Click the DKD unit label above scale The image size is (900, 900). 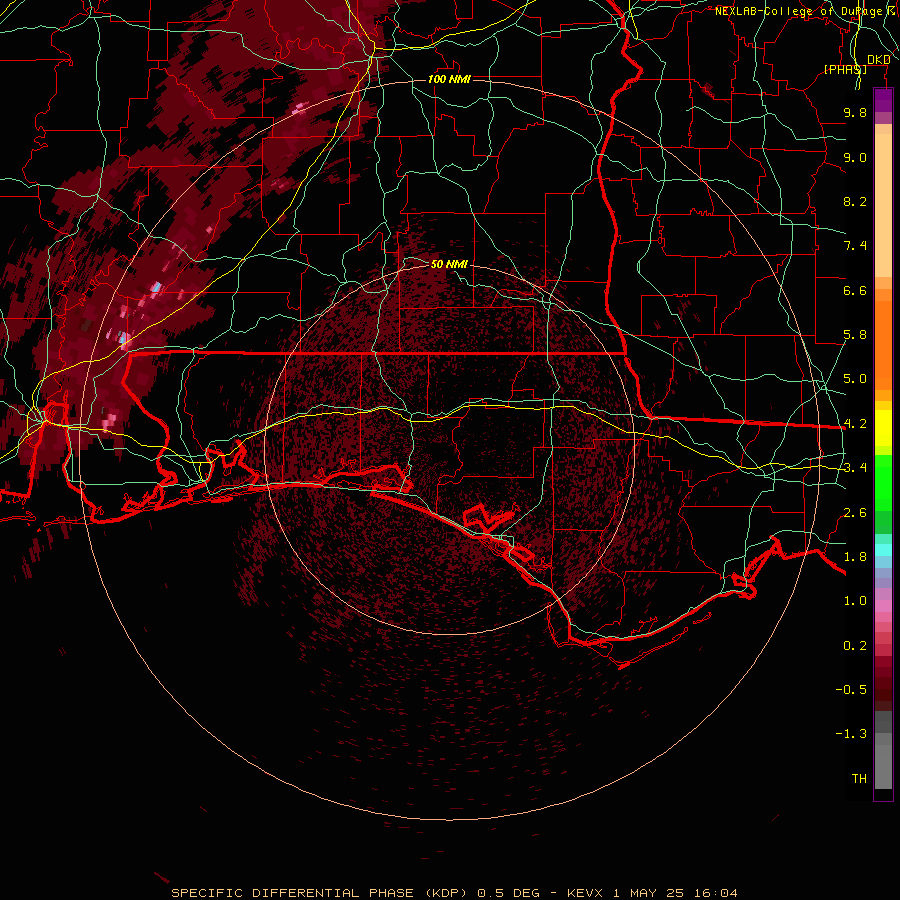coord(879,60)
